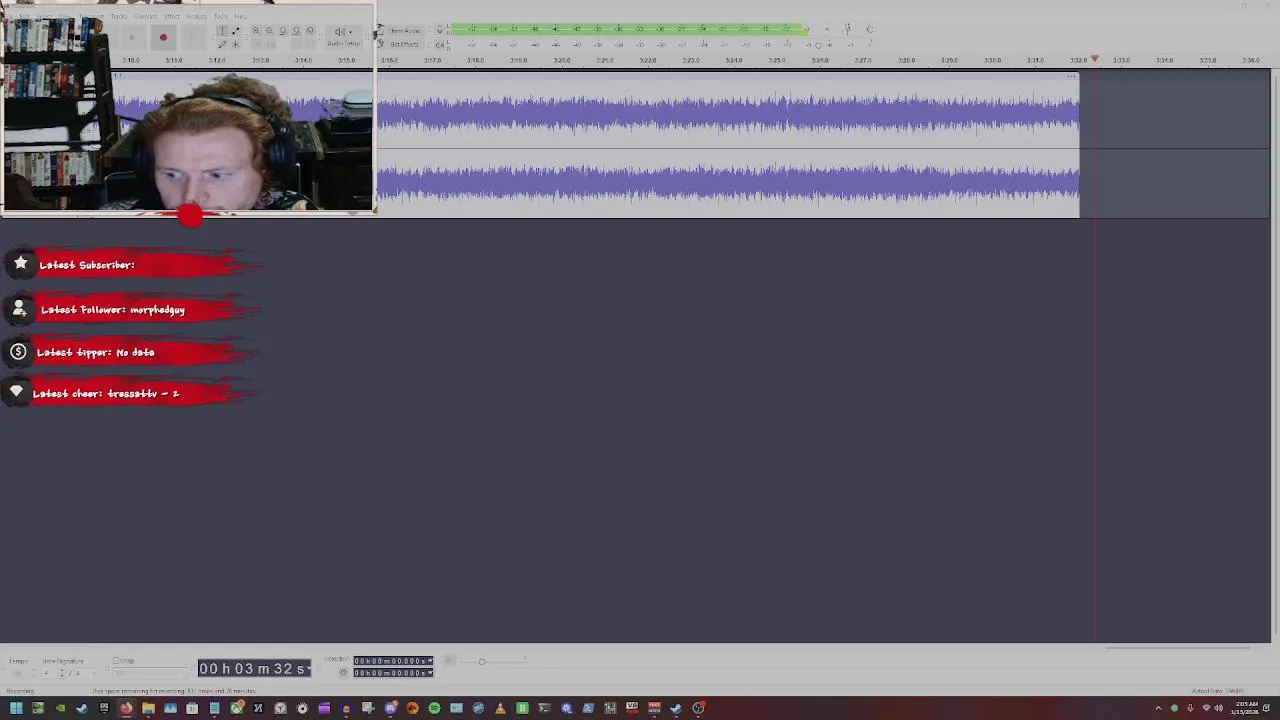Viewport: 1280px width, 720px height.
Task: Click the Zoom Out icon
Action: click(269, 30)
